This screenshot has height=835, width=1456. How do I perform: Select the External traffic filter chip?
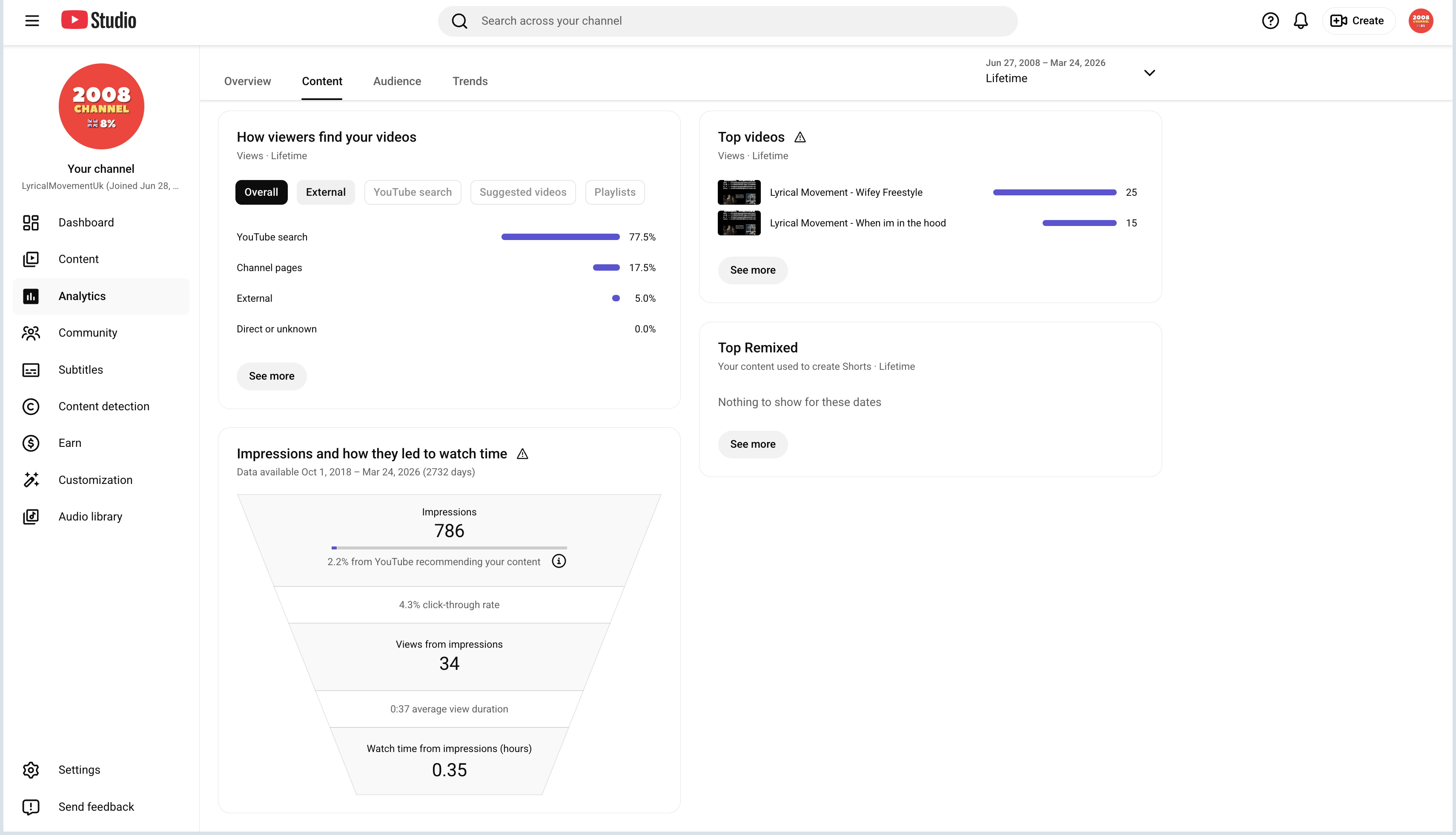click(325, 192)
